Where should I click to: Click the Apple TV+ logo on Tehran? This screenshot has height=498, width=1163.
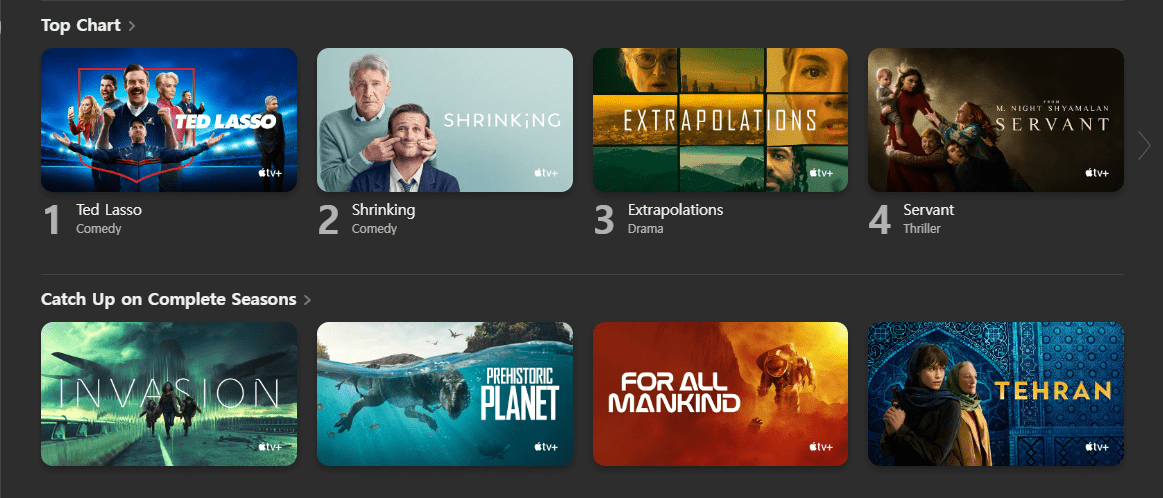click(1096, 447)
